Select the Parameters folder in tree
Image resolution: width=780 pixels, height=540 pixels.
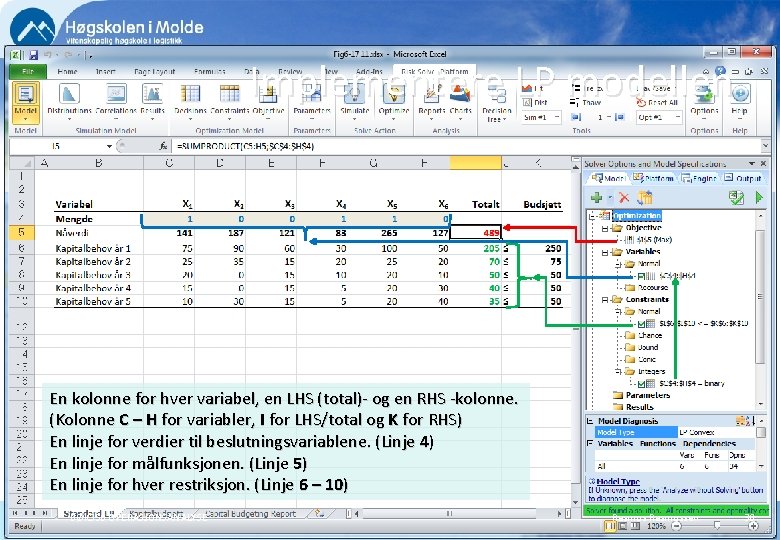642,395
